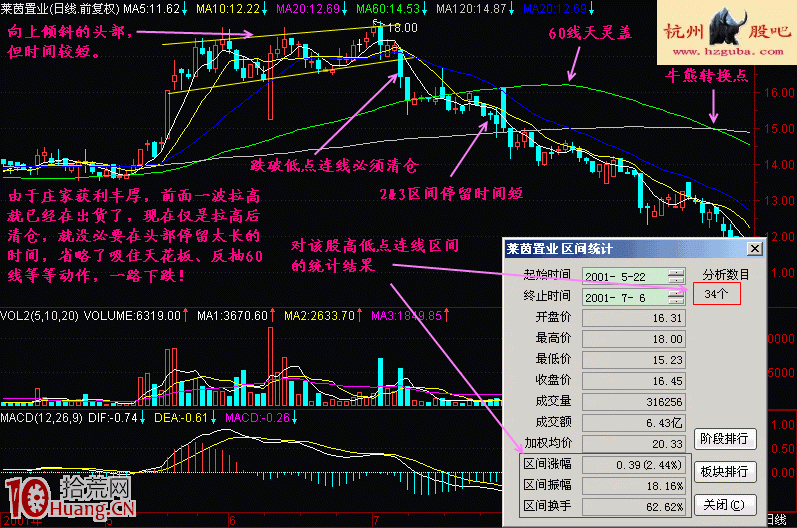Click the month 7 timeline marker
The width and height of the screenshot is (797, 528).
point(376,521)
